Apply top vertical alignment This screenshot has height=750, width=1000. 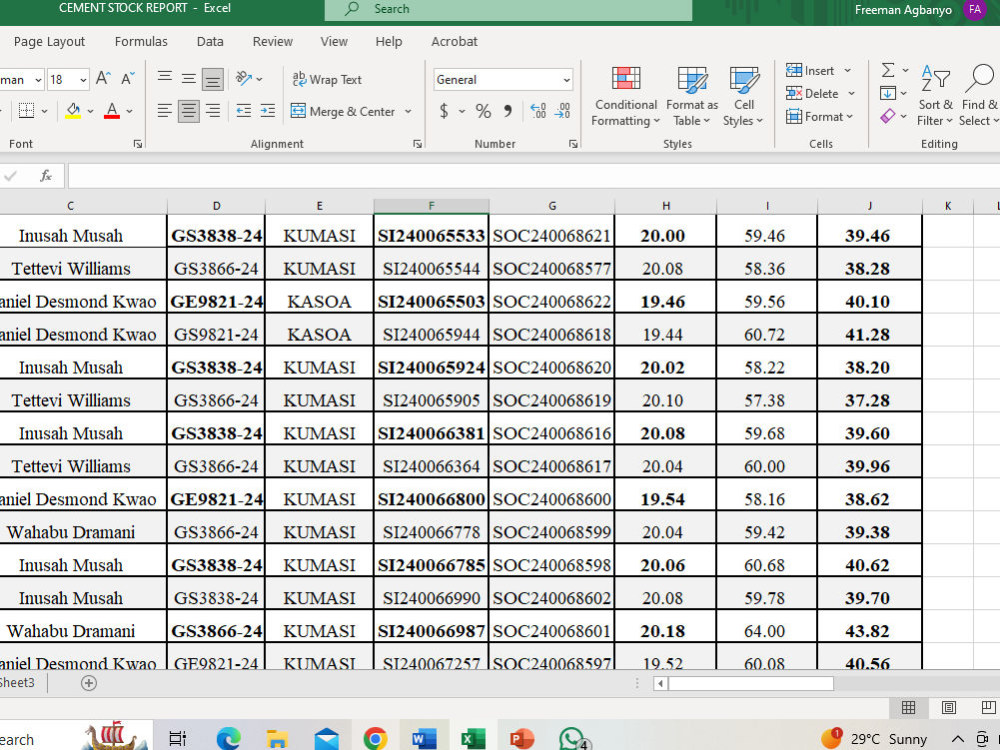tap(165, 79)
